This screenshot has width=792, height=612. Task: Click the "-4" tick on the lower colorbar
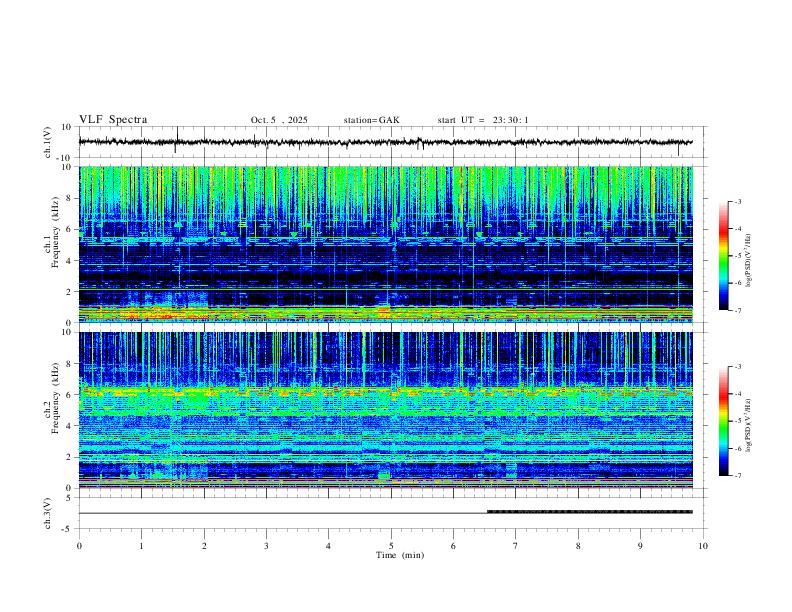pyautogui.click(x=737, y=394)
